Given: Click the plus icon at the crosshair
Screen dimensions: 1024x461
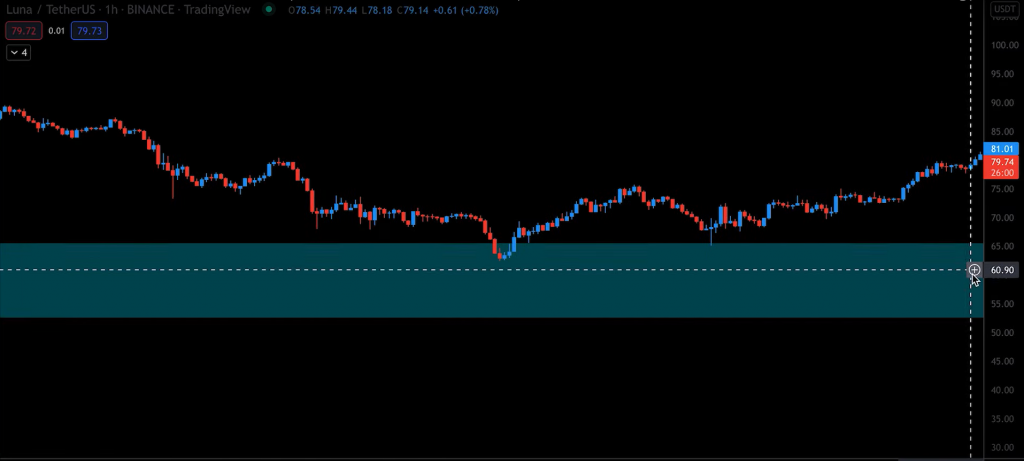Looking at the screenshot, I should pyautogui.click(x=974, y=270).
